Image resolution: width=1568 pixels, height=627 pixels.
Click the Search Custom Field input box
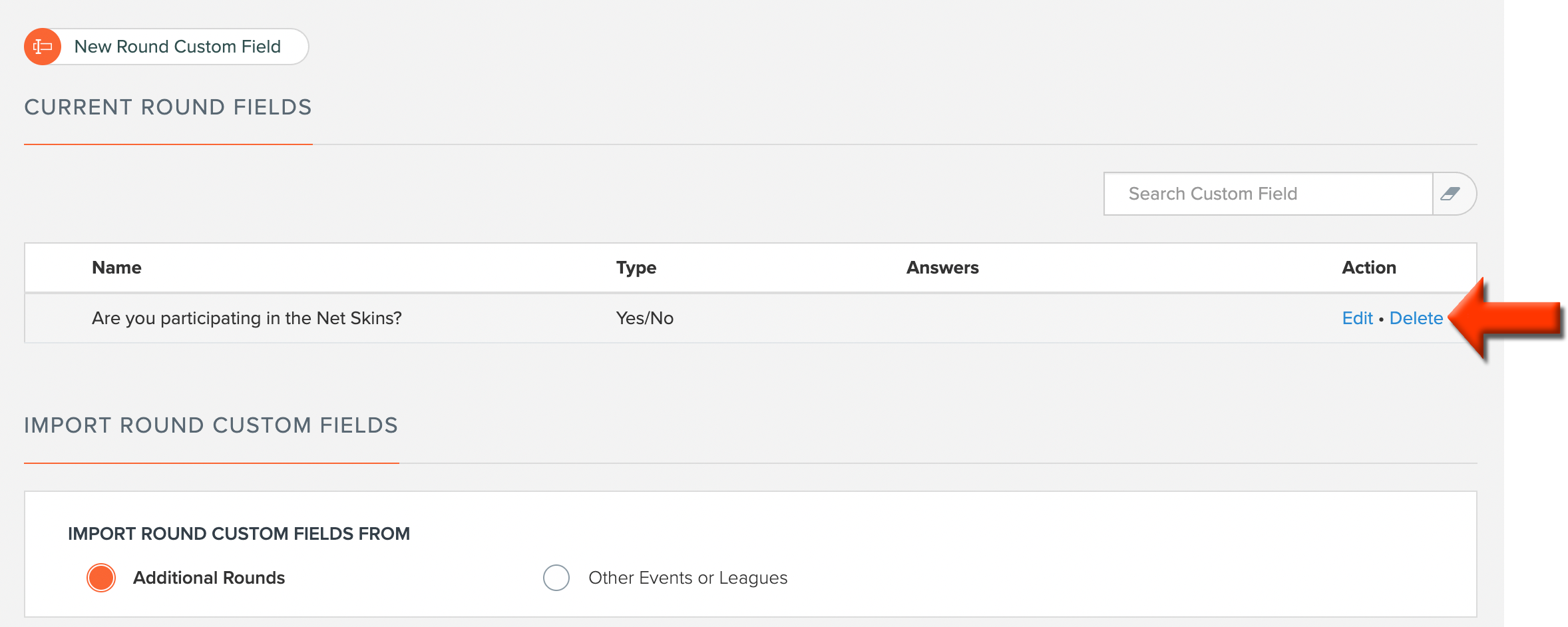(x=1265, y=194)
